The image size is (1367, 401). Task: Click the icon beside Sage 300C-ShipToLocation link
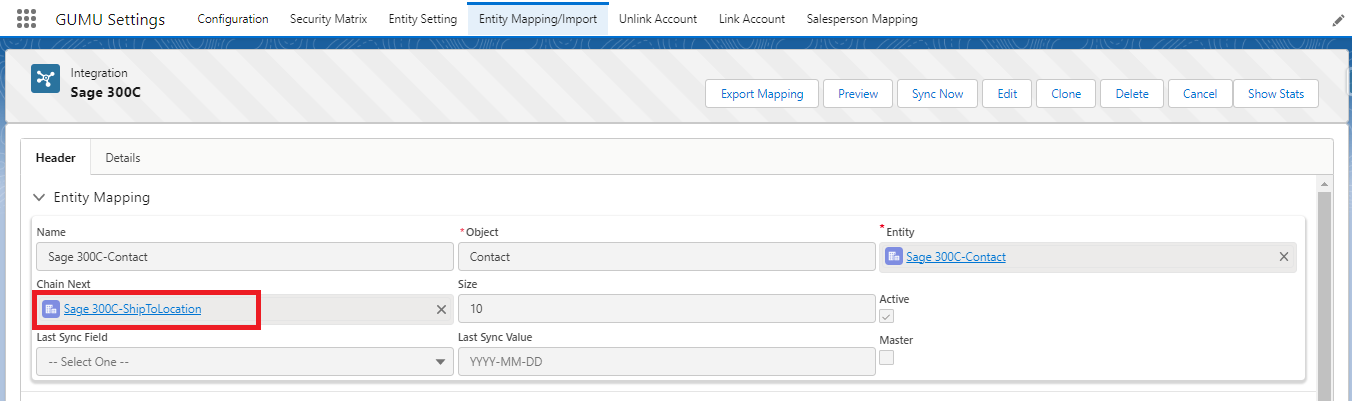(x=51, y=309)
